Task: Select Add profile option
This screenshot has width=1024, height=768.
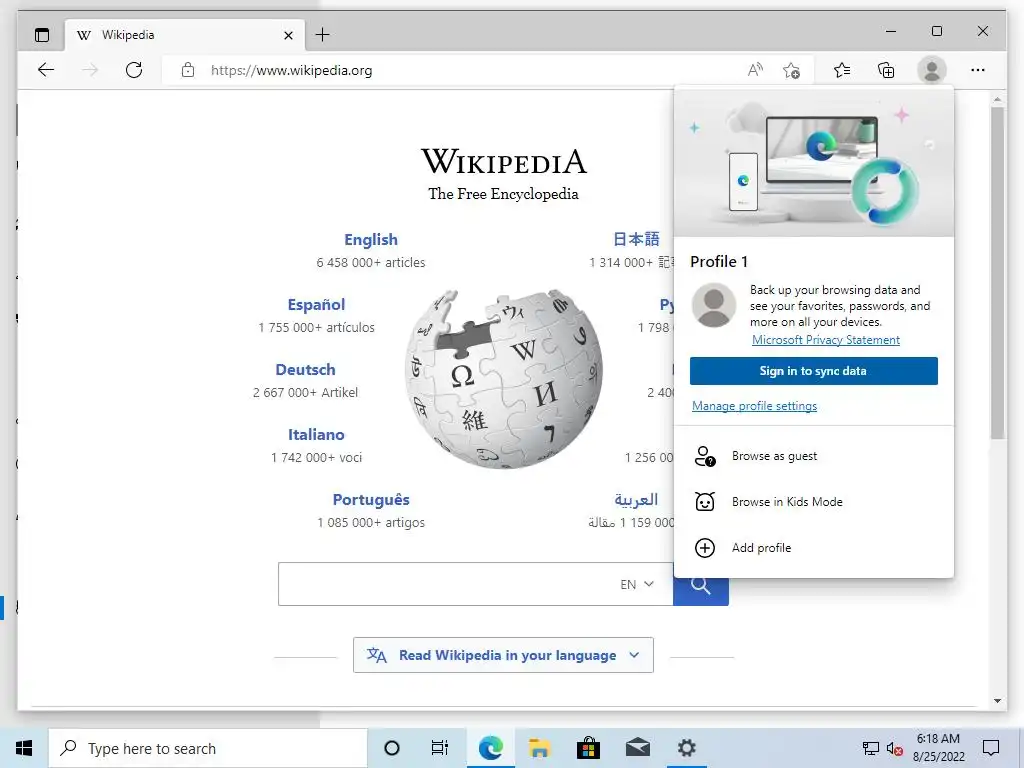Action: (x=814, y=547)
